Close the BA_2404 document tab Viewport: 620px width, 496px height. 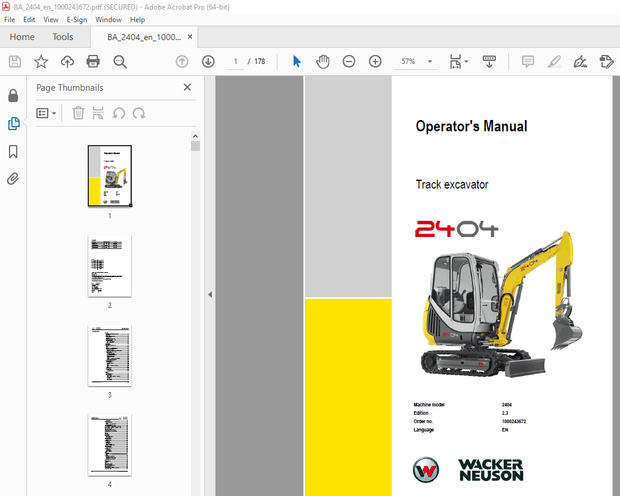[190, 37]
